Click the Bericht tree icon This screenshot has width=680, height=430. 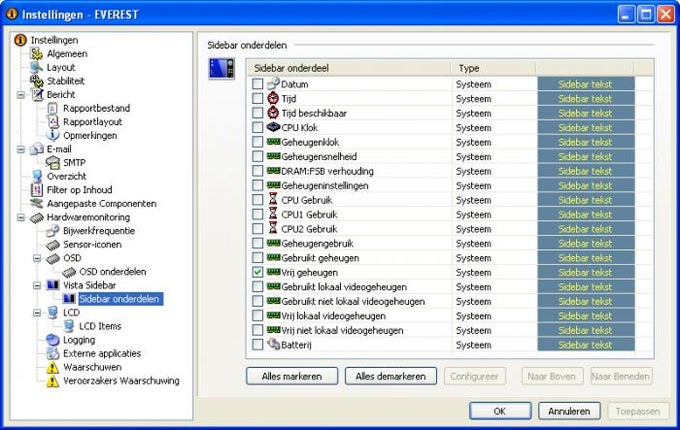pos(37,94)
